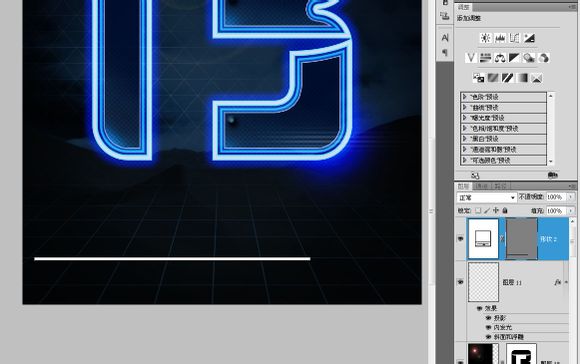Add a Color Balance adjustment

point(500,58)
